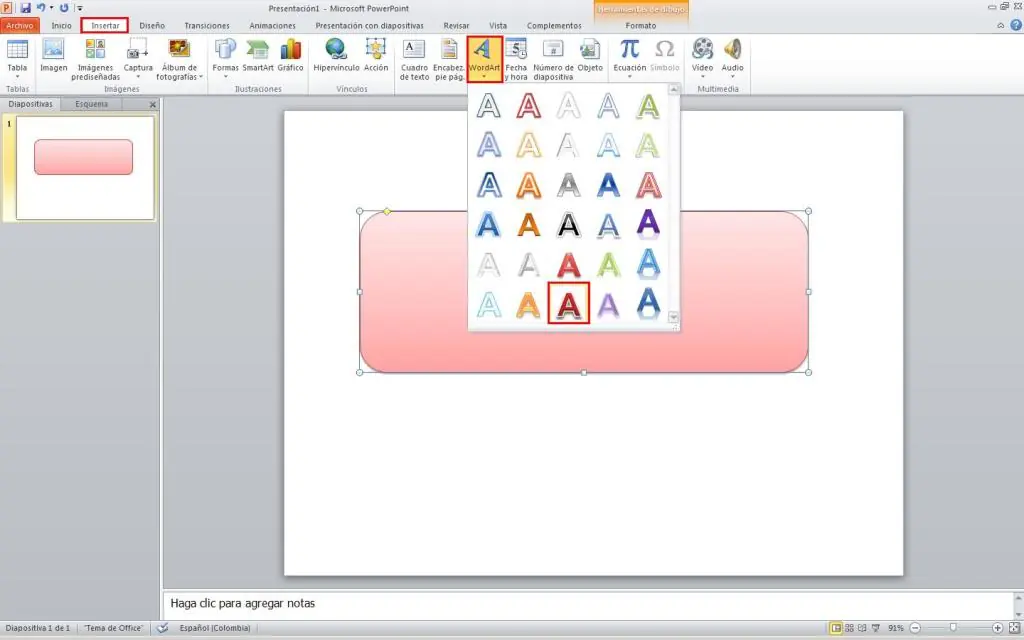Click the zoom slider handle
The width and height of the screenshot is (1024, 640).
click(953, 628)
